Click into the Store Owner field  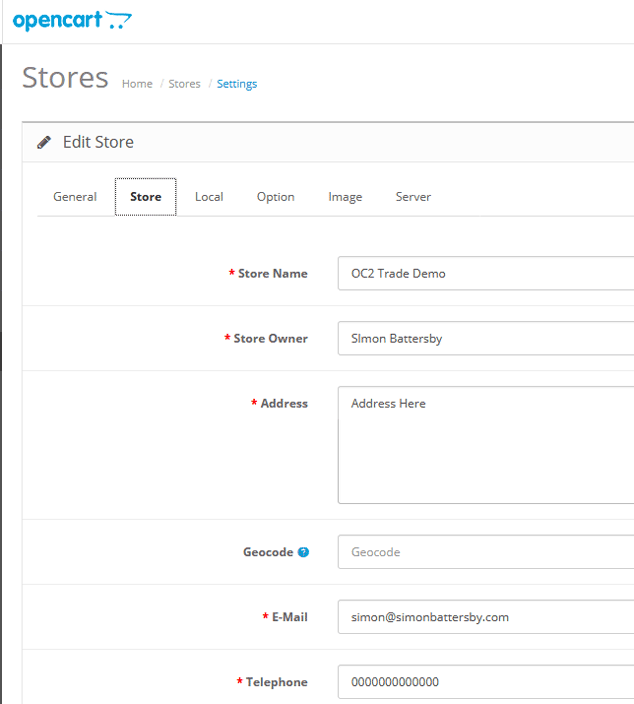pyautogui.click(x=486, y=338)
